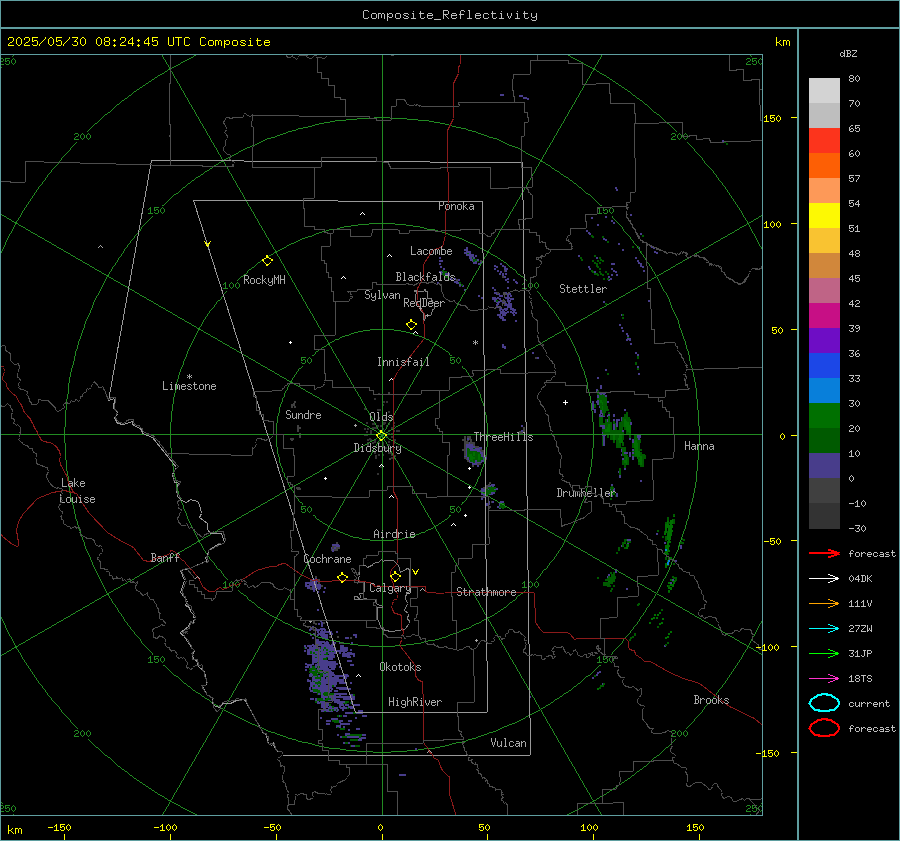Click the yellow V marker northwest of RockyMH
This screenshot has height=841, width=900.
[208, 244]
